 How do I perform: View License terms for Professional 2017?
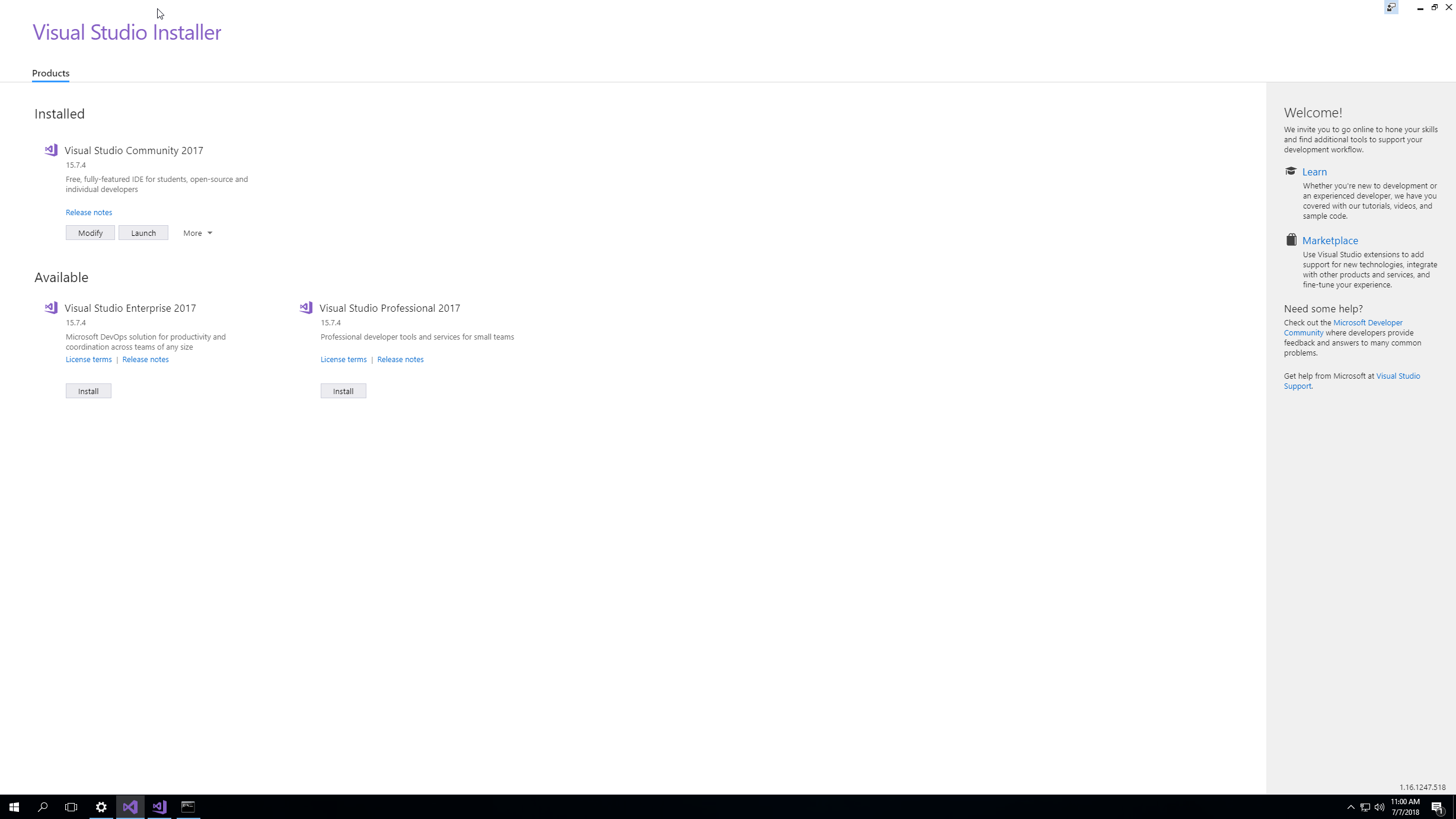[x=343, y=359]
